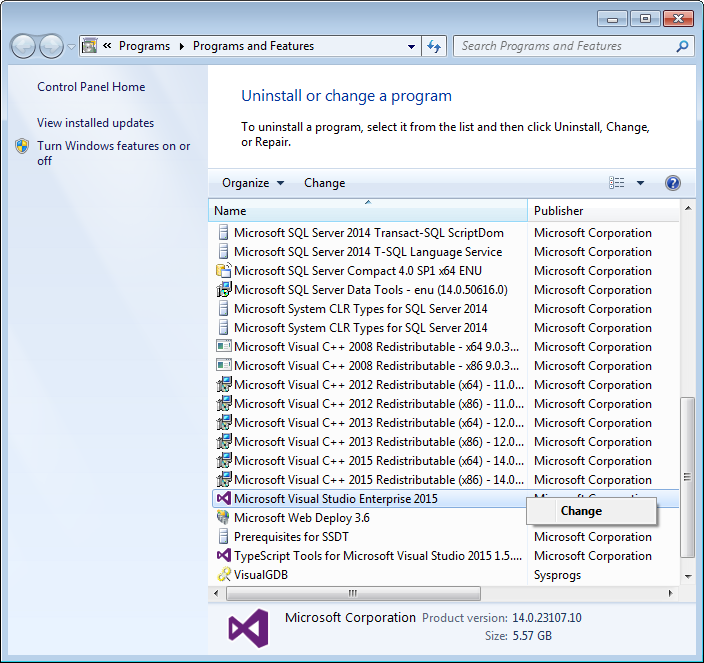Image resolution: width=704 pixels, height=663 pixels.
Task: Open help with the blue question icon
Action: coord(673,183)
